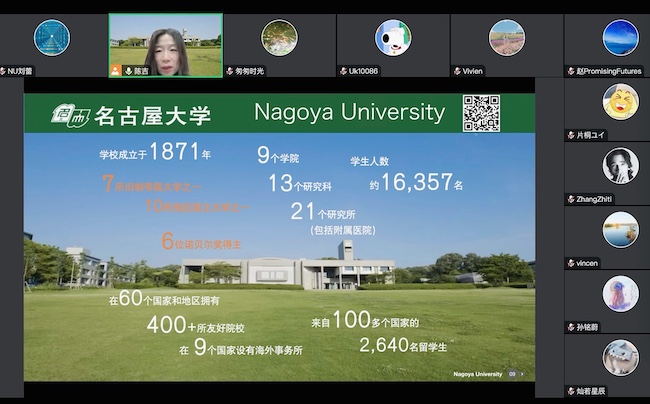This screenshot has width=650, height=404.
Task: Select 赵PromisingFutures' blue sky avatar
Action: [x=621, y=38]
